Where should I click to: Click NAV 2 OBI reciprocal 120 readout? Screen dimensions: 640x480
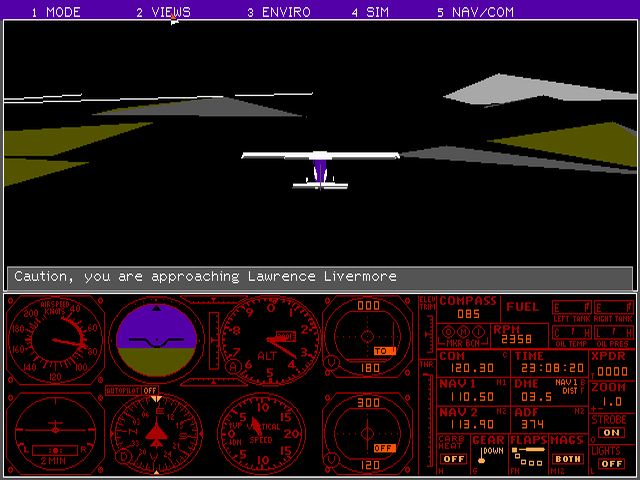(370, 465)
